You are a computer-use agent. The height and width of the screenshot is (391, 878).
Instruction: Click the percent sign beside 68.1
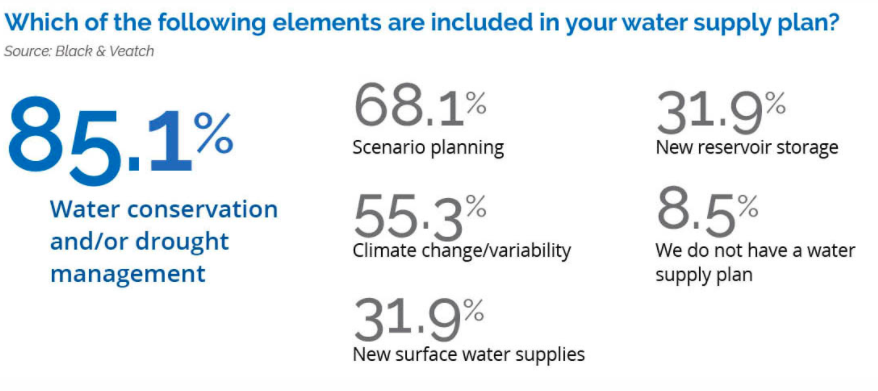pyautogui.click(x=476, y=101)
